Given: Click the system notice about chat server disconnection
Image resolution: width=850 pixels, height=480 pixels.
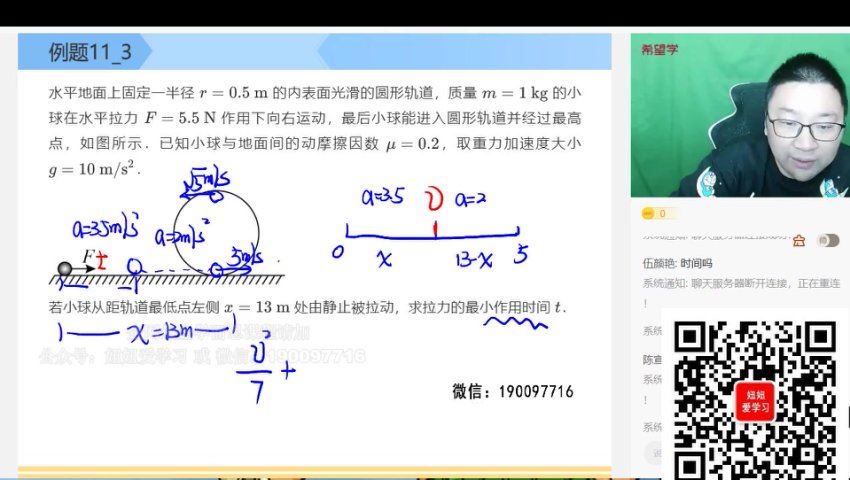Looking at the screenshot, I should click(740, 284).
